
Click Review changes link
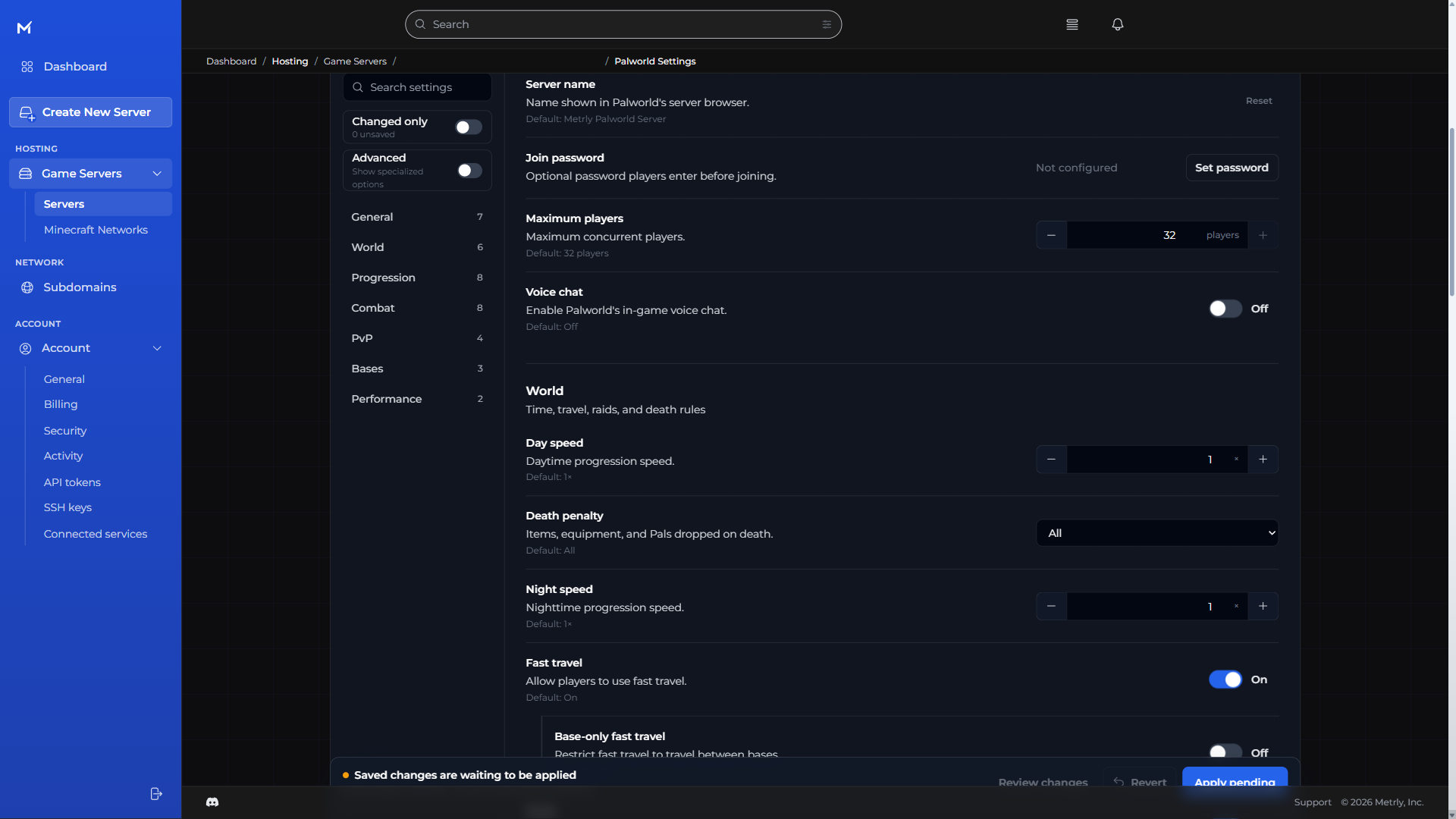pyautogui.click(x=1043, y=782)
